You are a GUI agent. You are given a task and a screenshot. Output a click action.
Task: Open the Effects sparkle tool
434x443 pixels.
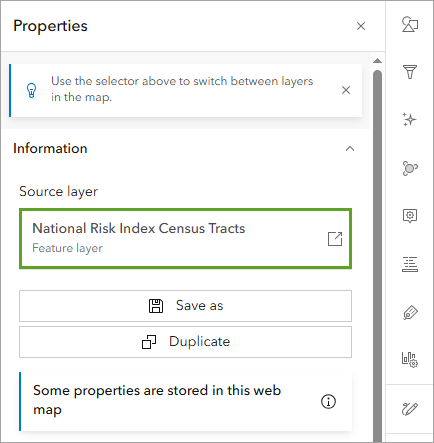(x=410, y=120)
